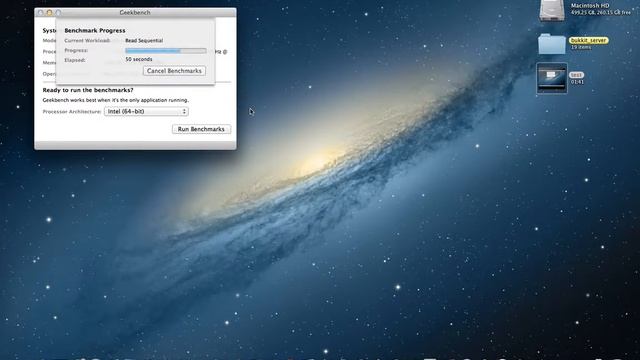
Task: Click the bukkit_server folder label
Action: click(589, 40)
